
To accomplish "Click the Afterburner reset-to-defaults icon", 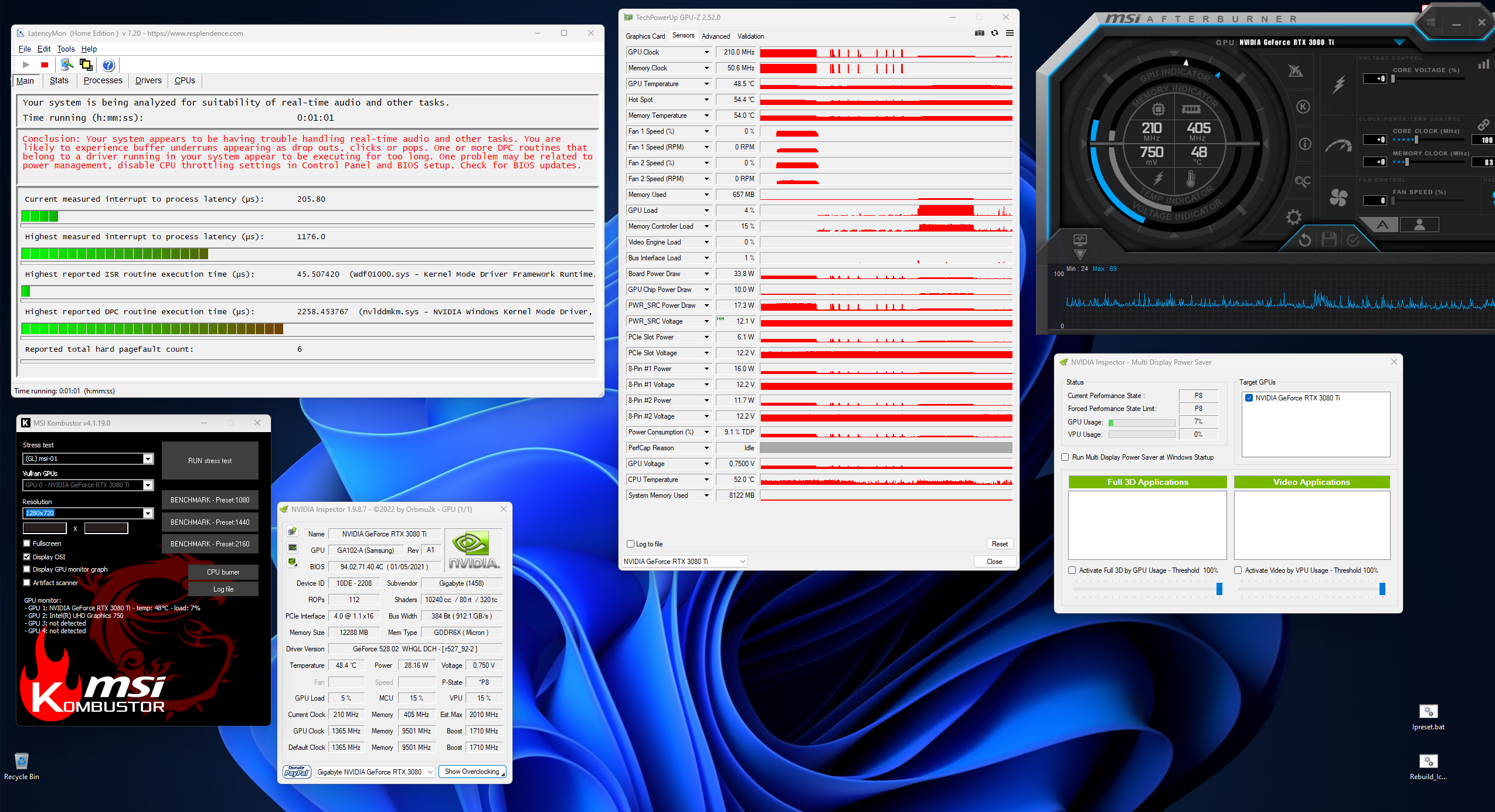I will (1304, 240).
